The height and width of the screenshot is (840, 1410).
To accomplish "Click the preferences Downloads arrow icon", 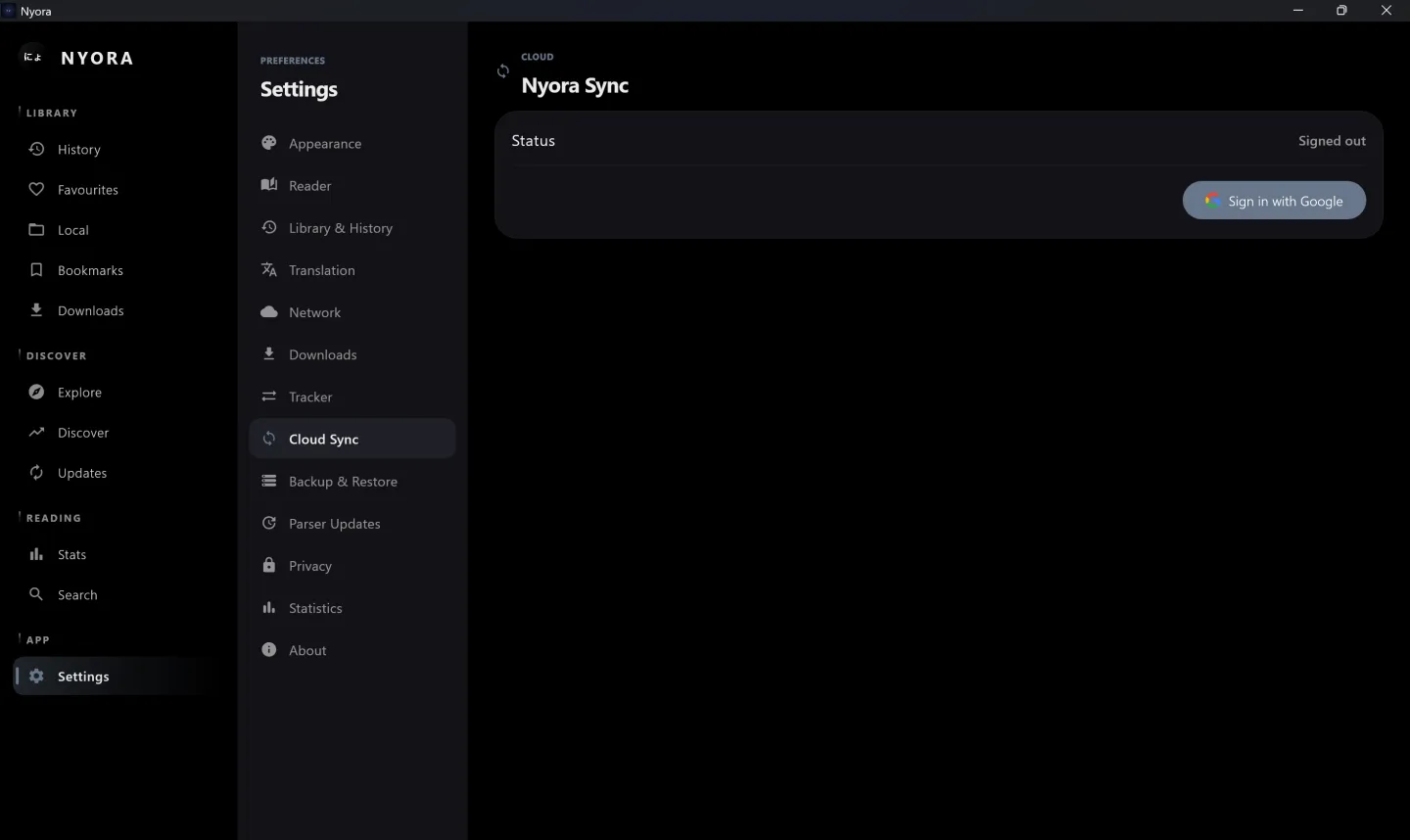I will 269,353.
